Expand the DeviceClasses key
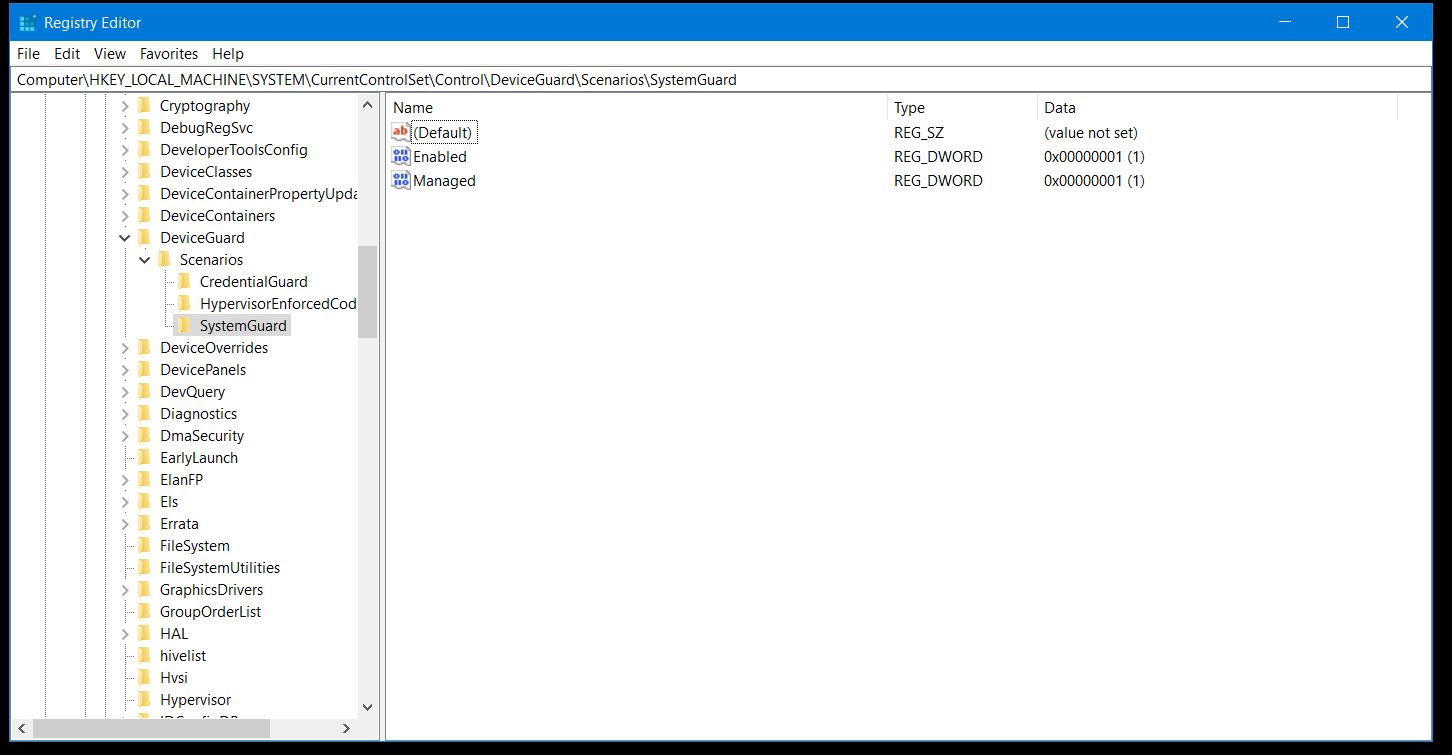Viewport: 1452px width, 755px height. (x=125, y=172)
